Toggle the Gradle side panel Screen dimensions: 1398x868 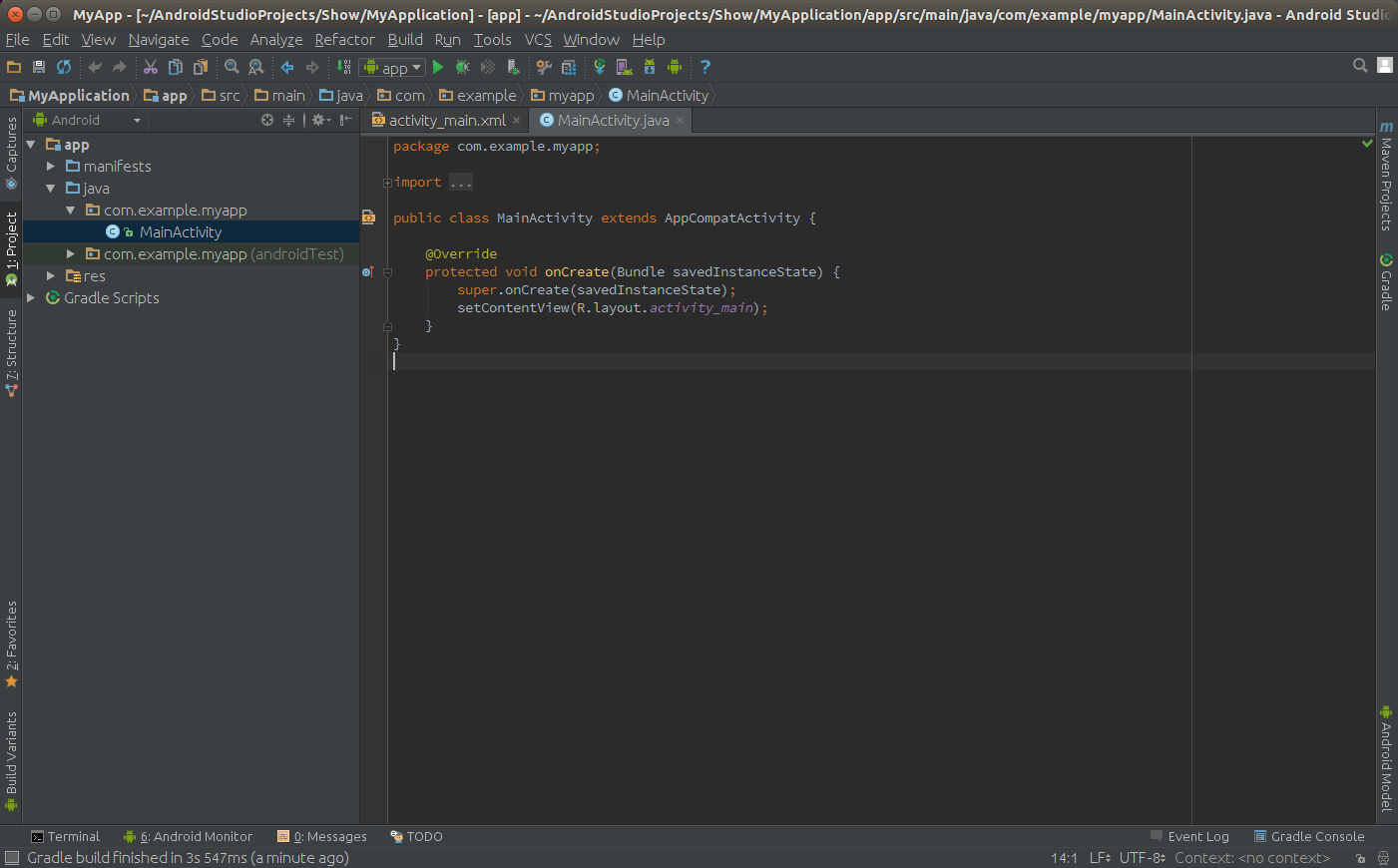(x=1386, y=282)
